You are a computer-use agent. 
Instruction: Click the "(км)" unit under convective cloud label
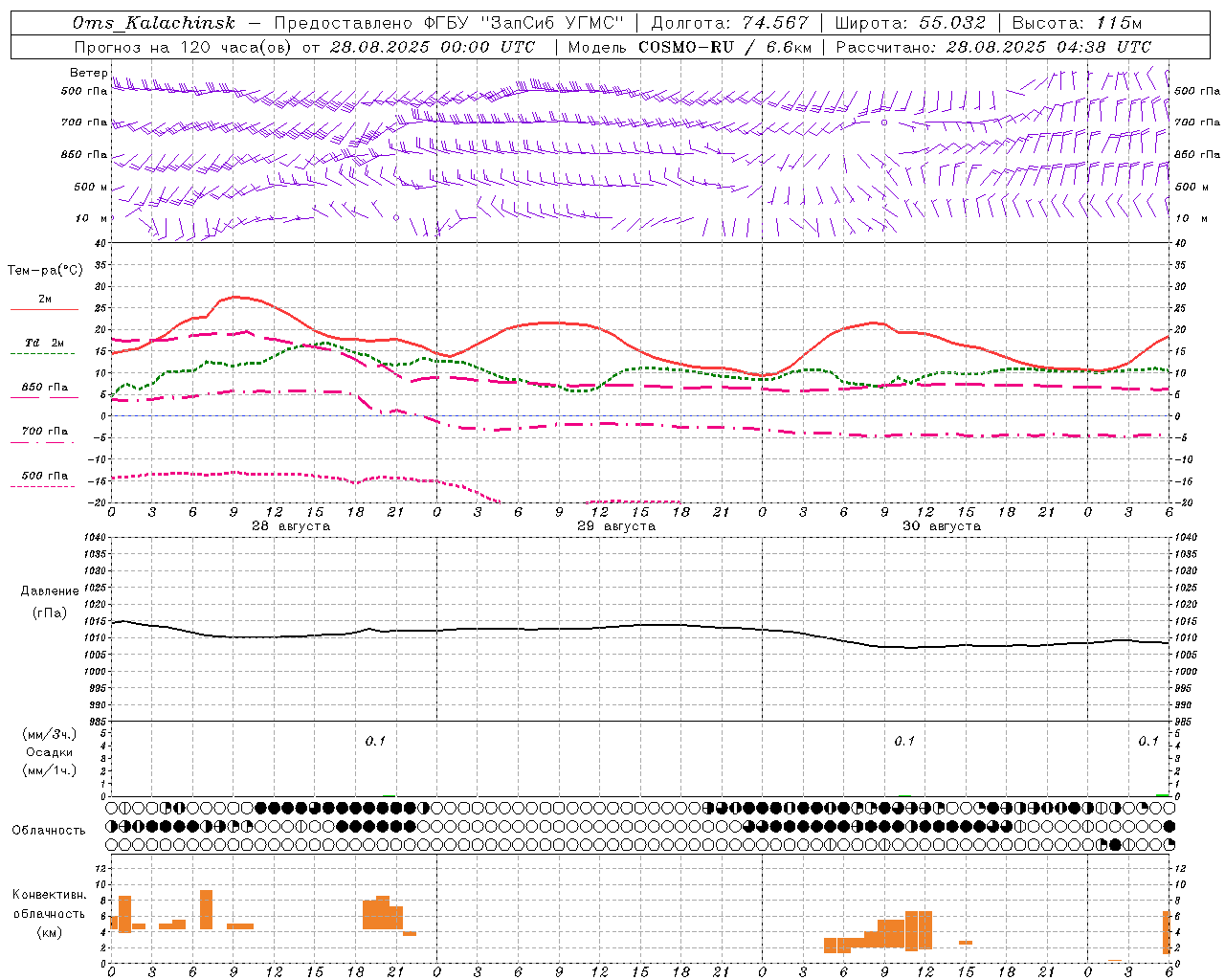(x=49, y=932)
